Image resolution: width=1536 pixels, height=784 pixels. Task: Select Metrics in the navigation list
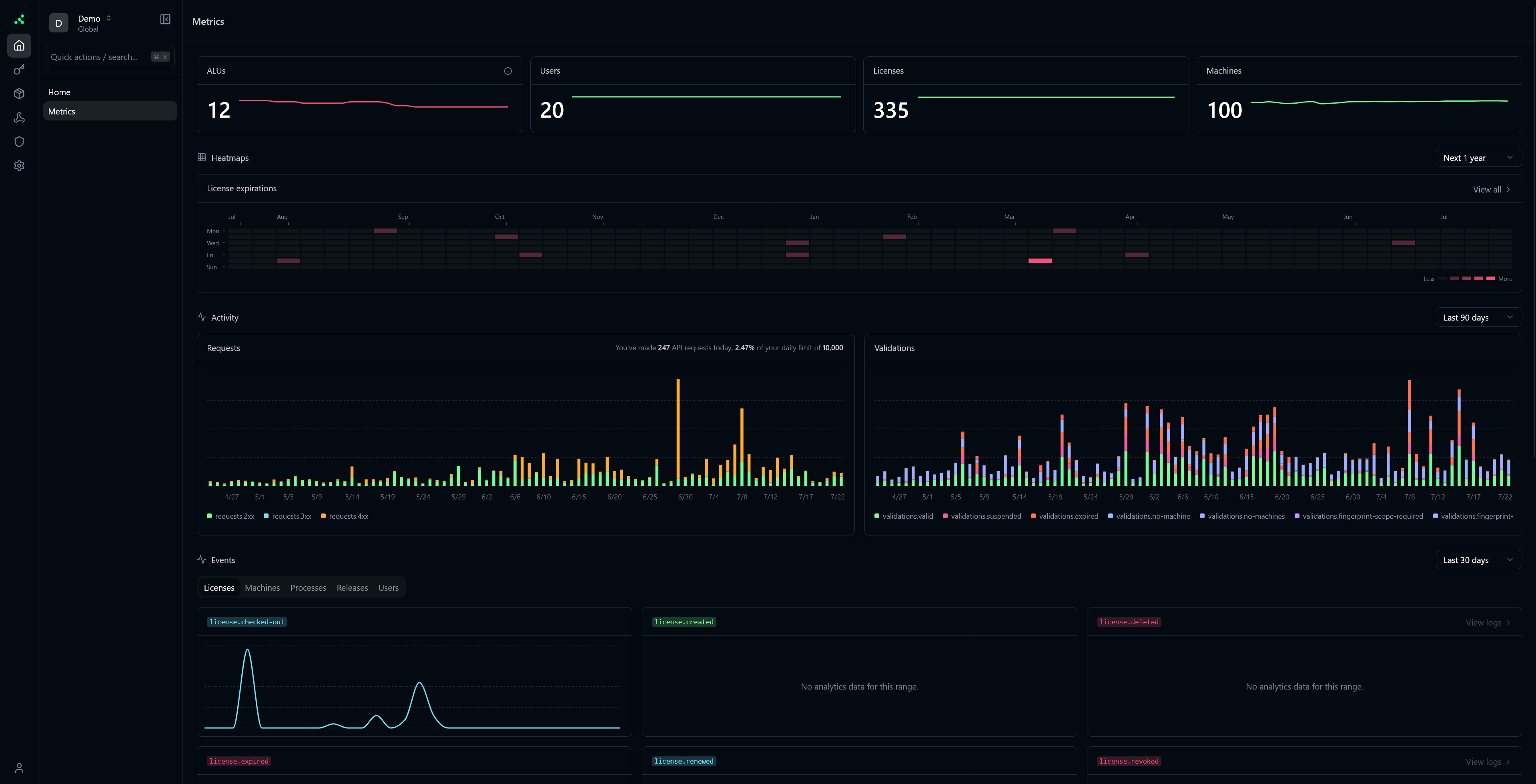click(110, 112)
